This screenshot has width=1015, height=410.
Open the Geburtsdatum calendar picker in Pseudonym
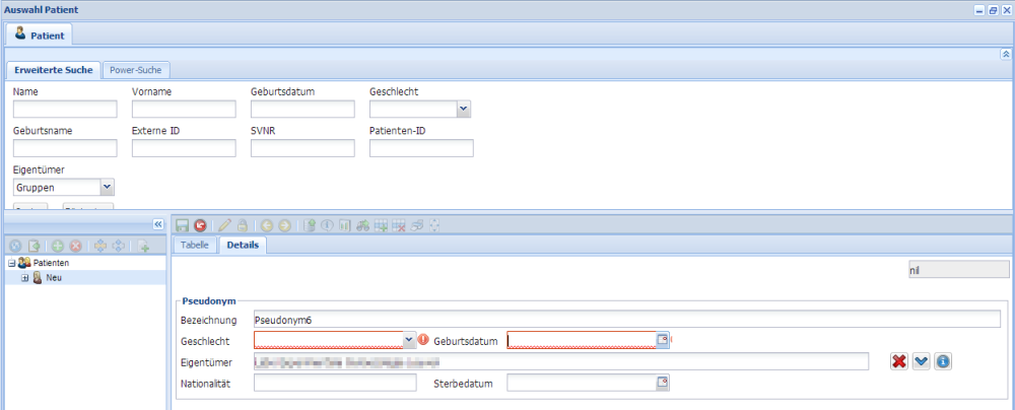(x=662, y=340)
